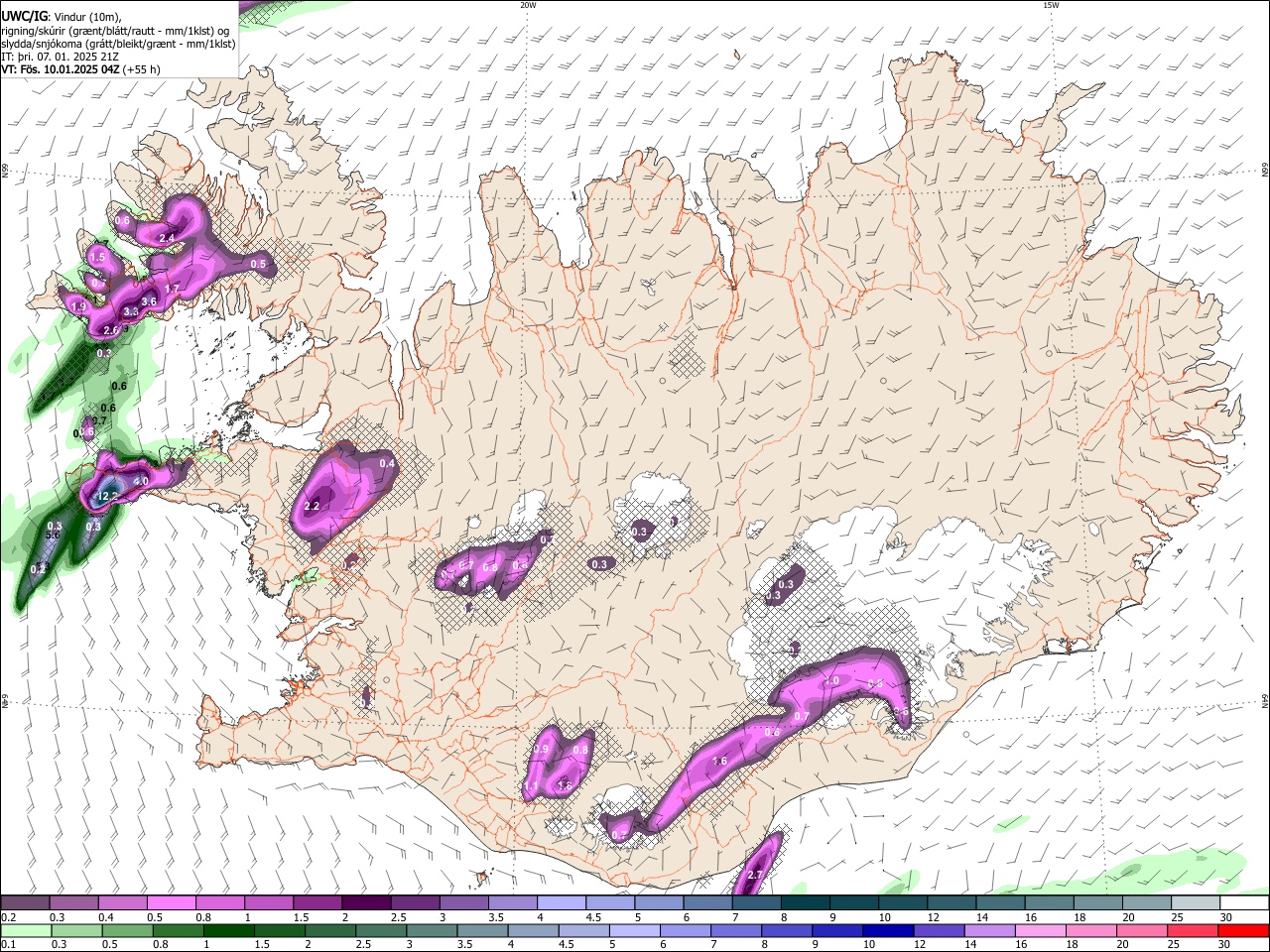Screen dimensions: 1270x952
Task: Click the 25 label in the lower legend
Action: point(1176,944)
